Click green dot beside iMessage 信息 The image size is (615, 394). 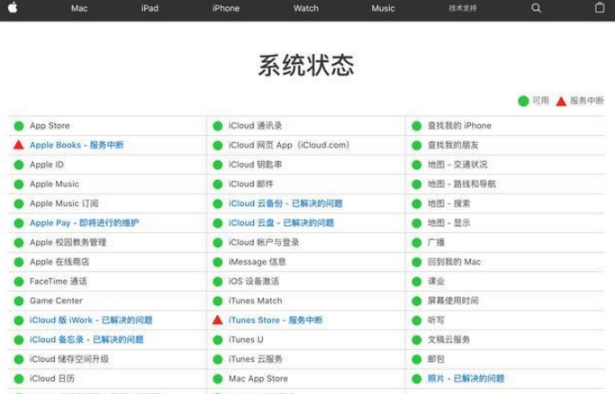coord(218,262)
